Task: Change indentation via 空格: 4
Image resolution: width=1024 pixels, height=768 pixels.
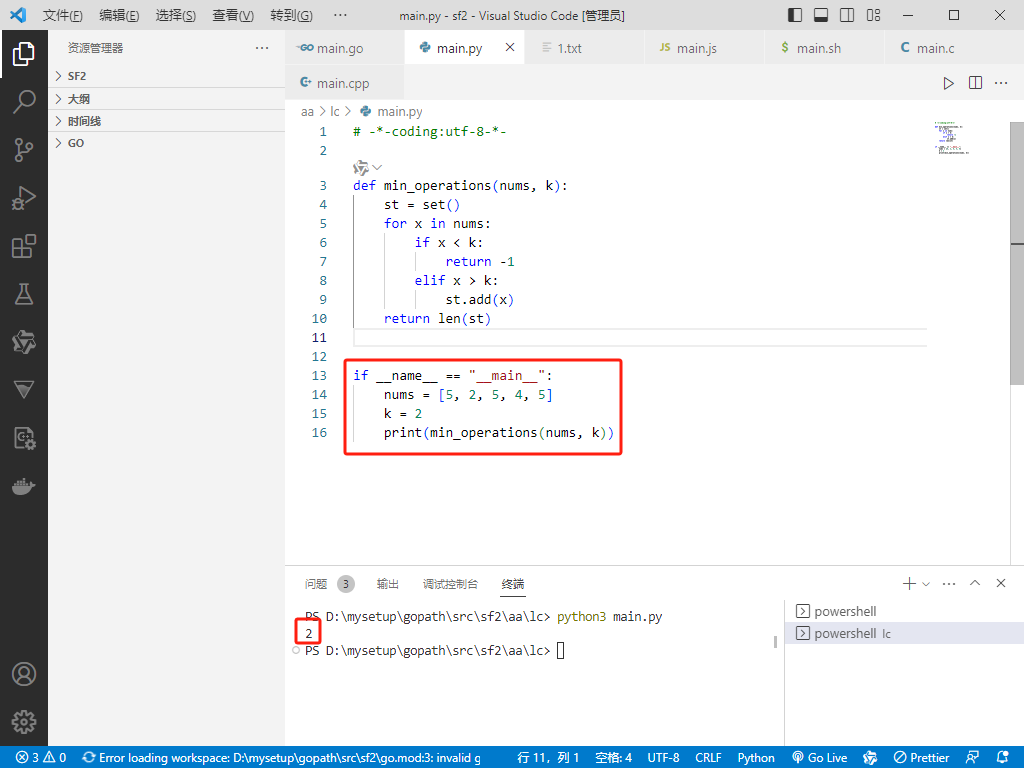Action: [x=613, y=758]
